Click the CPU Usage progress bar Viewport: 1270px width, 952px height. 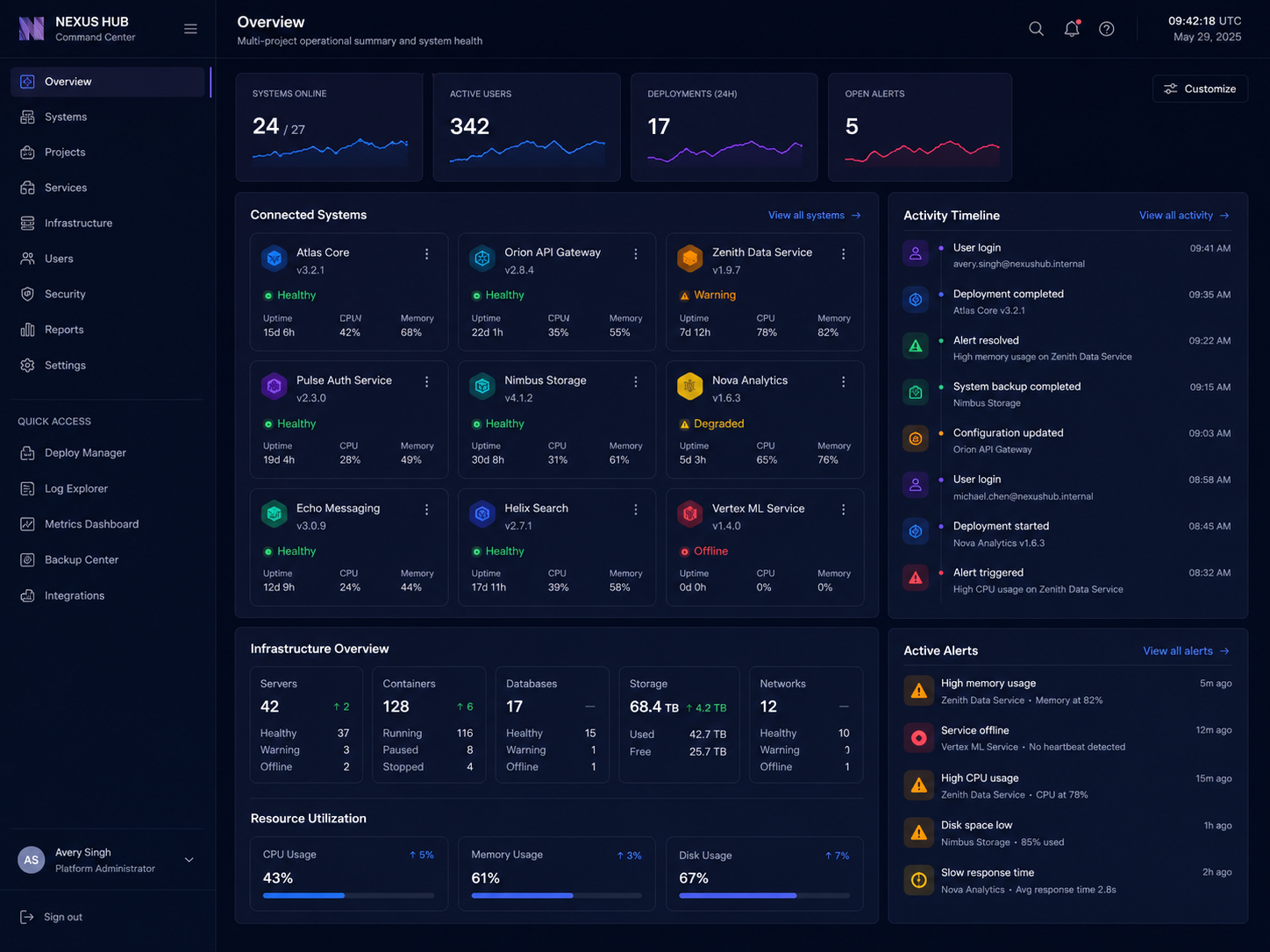(x=348, y=895)
